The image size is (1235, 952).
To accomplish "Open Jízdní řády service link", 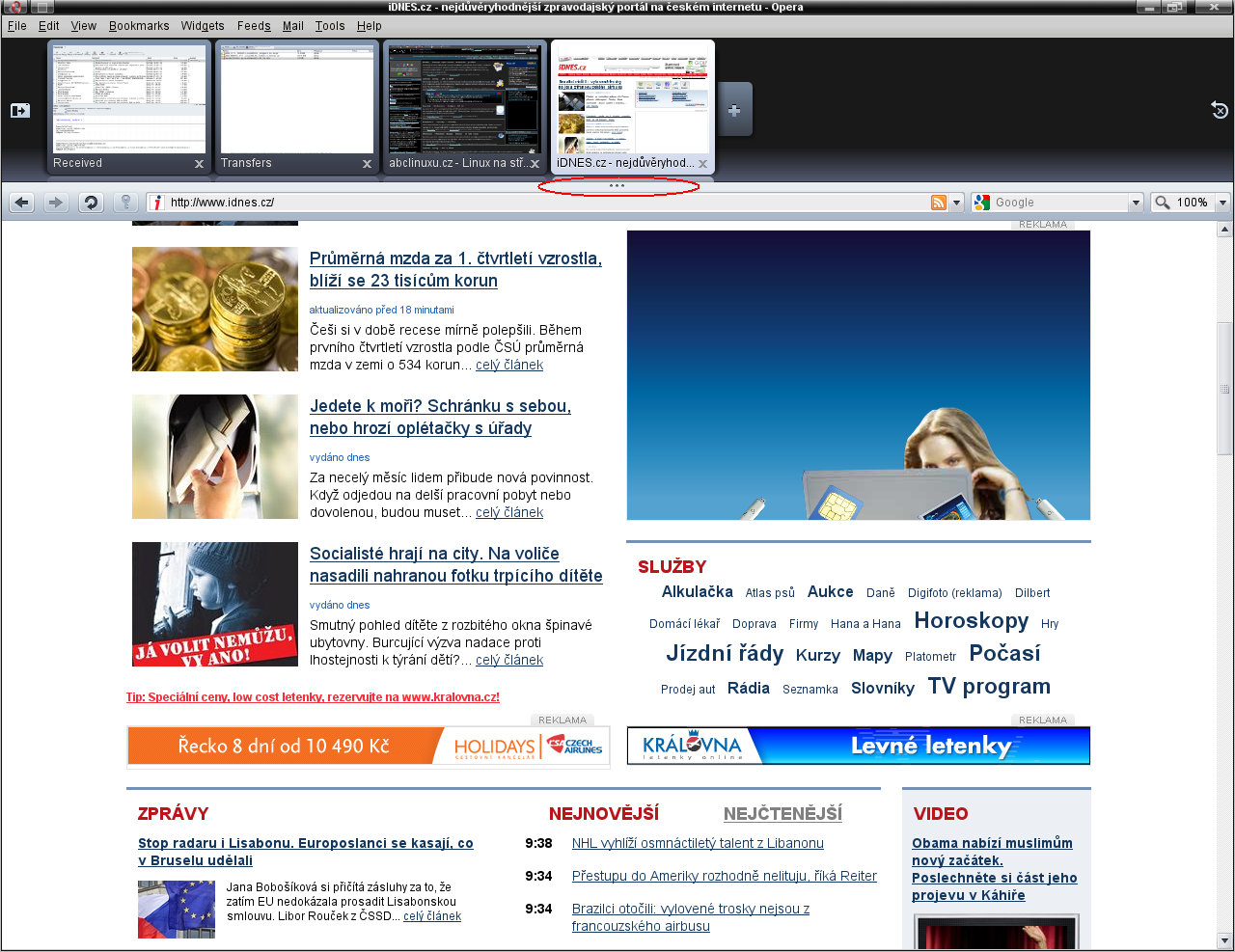I will (x=725, y=654).
